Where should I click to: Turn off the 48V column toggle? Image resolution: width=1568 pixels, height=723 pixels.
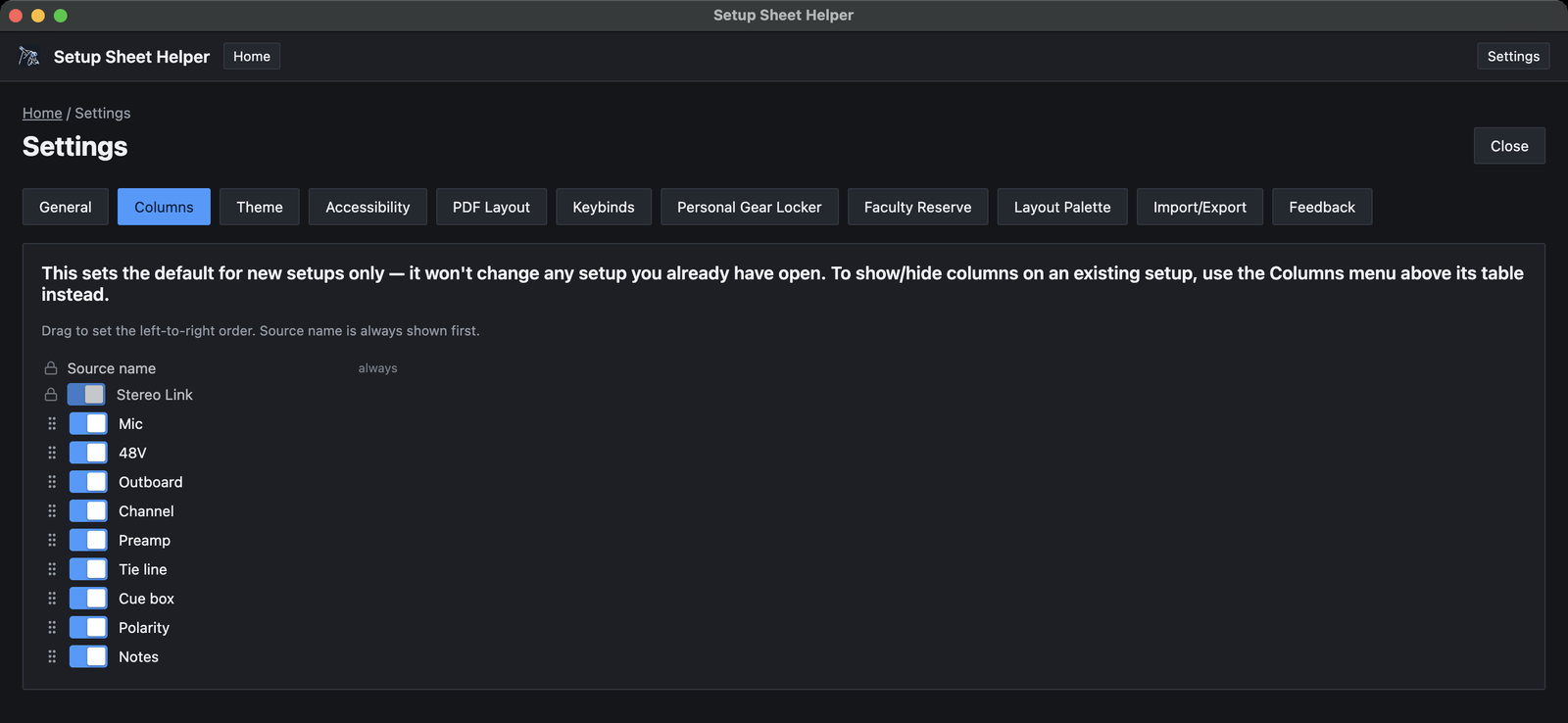pos(88,453)
